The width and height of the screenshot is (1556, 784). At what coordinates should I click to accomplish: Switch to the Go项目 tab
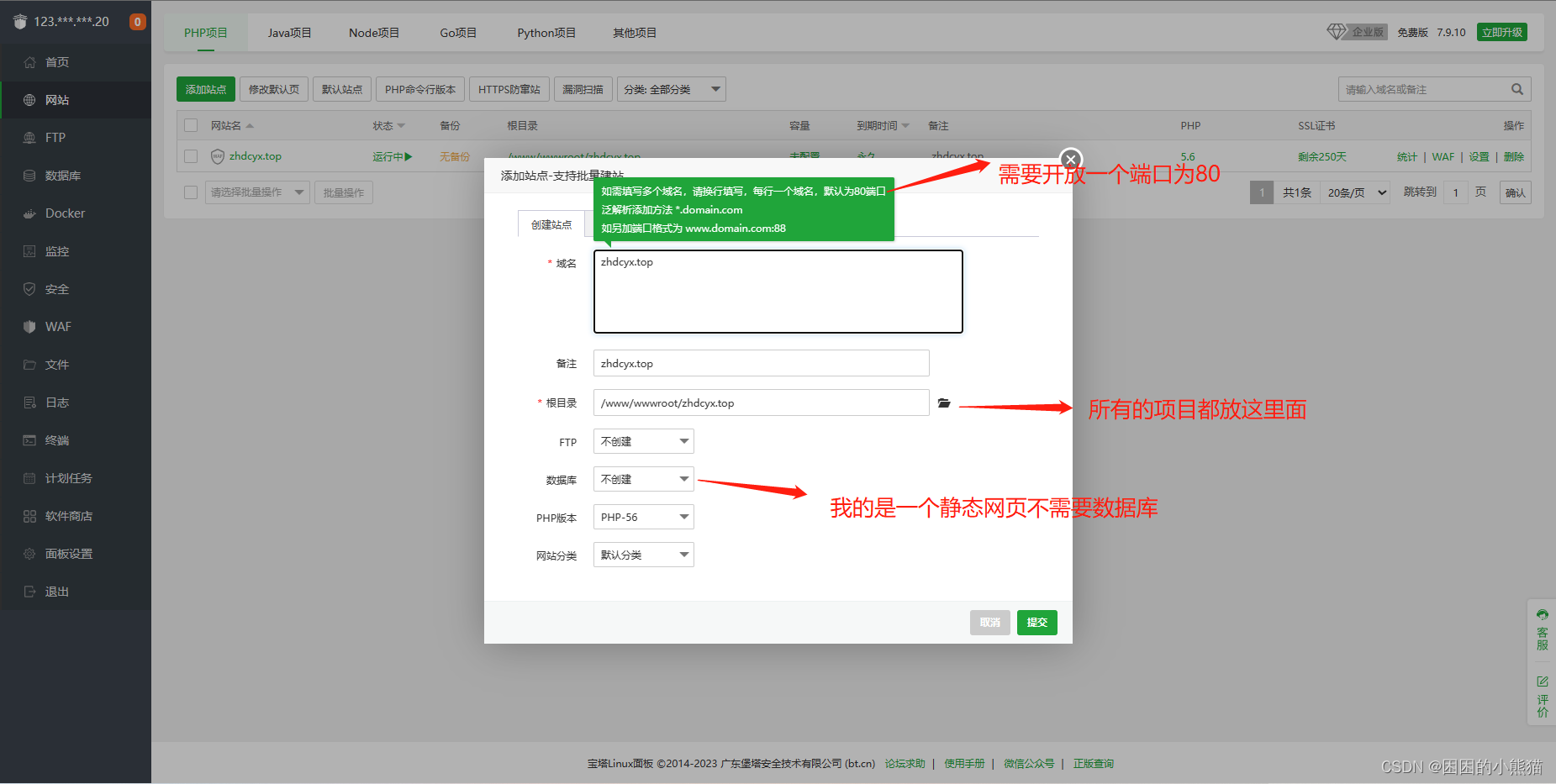pos(458,33)
